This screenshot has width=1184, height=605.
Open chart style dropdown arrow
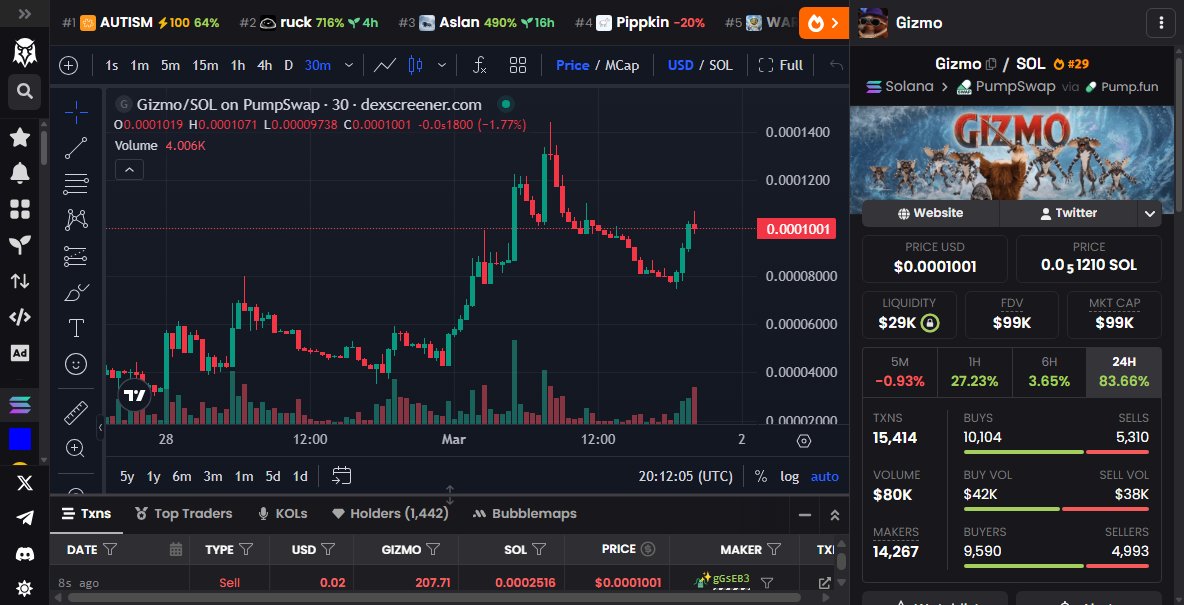point(442,65)
